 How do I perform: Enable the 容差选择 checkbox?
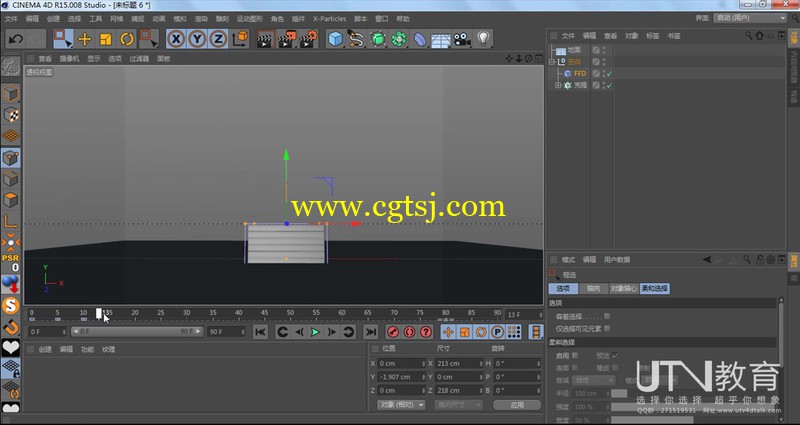coord(607,316)
